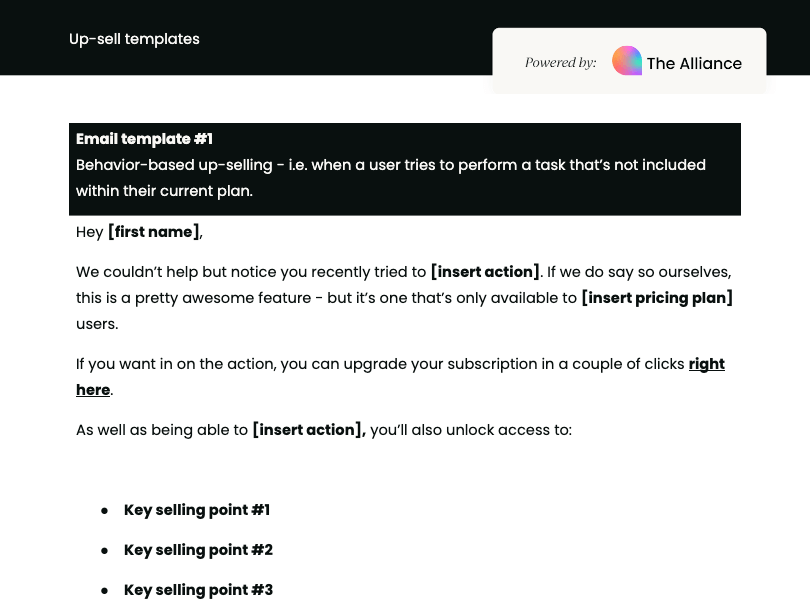Click the bullet dot before selling point #1
Viewport: 810px width, 607px height.
(105, 511)
